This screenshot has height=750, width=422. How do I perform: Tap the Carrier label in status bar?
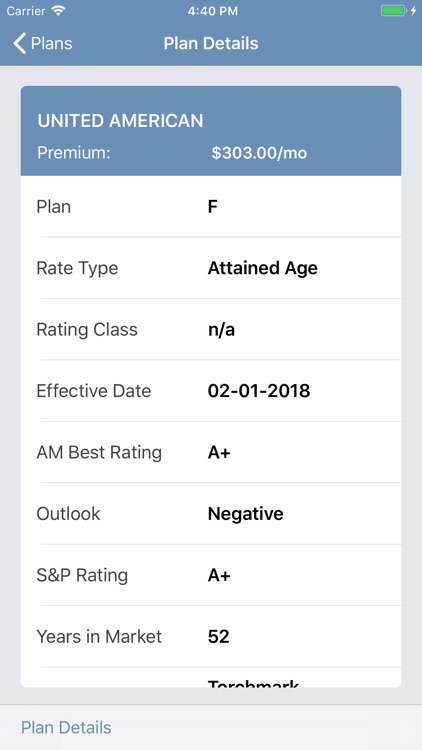click(25, 11)
